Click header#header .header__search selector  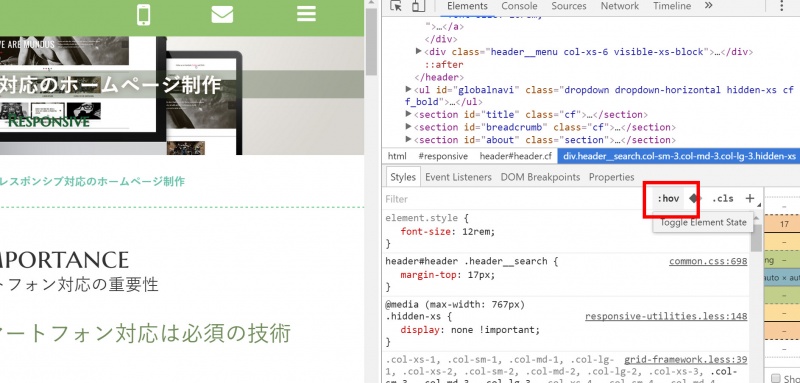point(466,262)
